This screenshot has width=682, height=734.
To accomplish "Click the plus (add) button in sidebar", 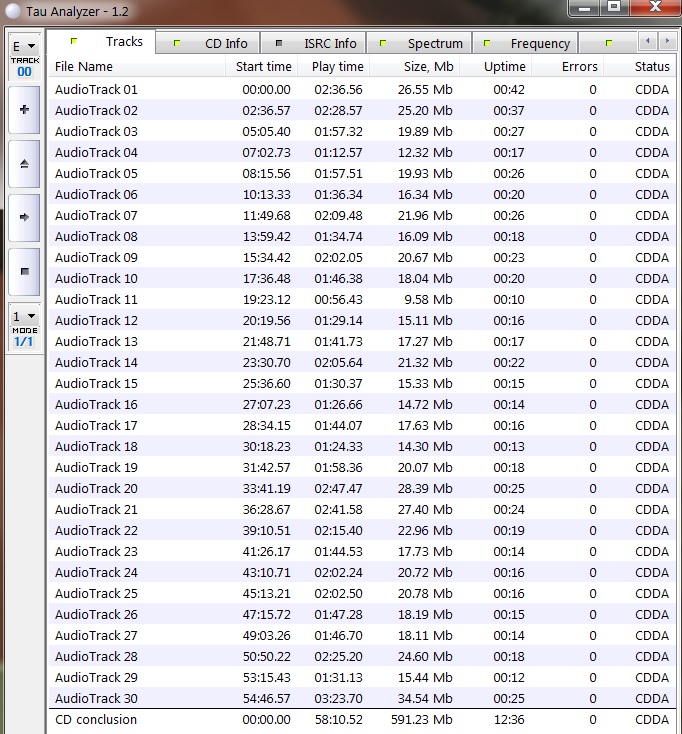I will [24, 109].
